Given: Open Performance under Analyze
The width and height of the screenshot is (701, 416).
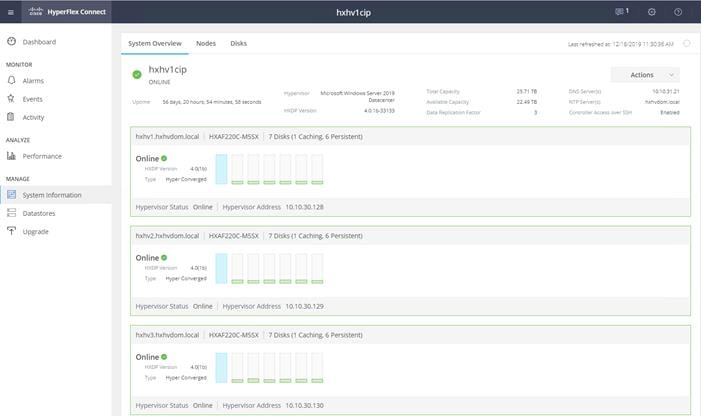Looking at the screenshot, I should (42, 156).
